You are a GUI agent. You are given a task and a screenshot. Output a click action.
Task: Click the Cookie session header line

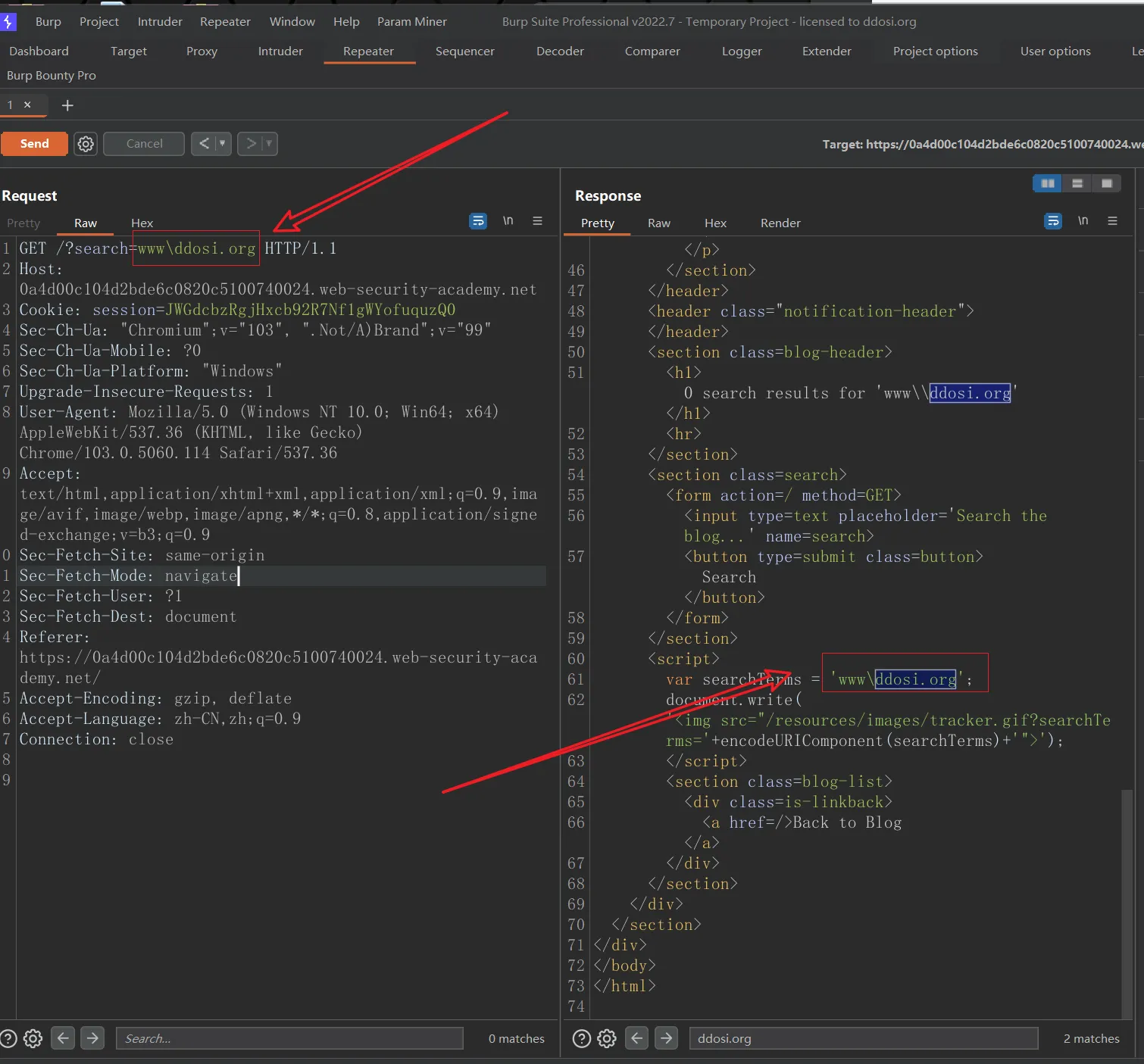(x=237, y=310)
